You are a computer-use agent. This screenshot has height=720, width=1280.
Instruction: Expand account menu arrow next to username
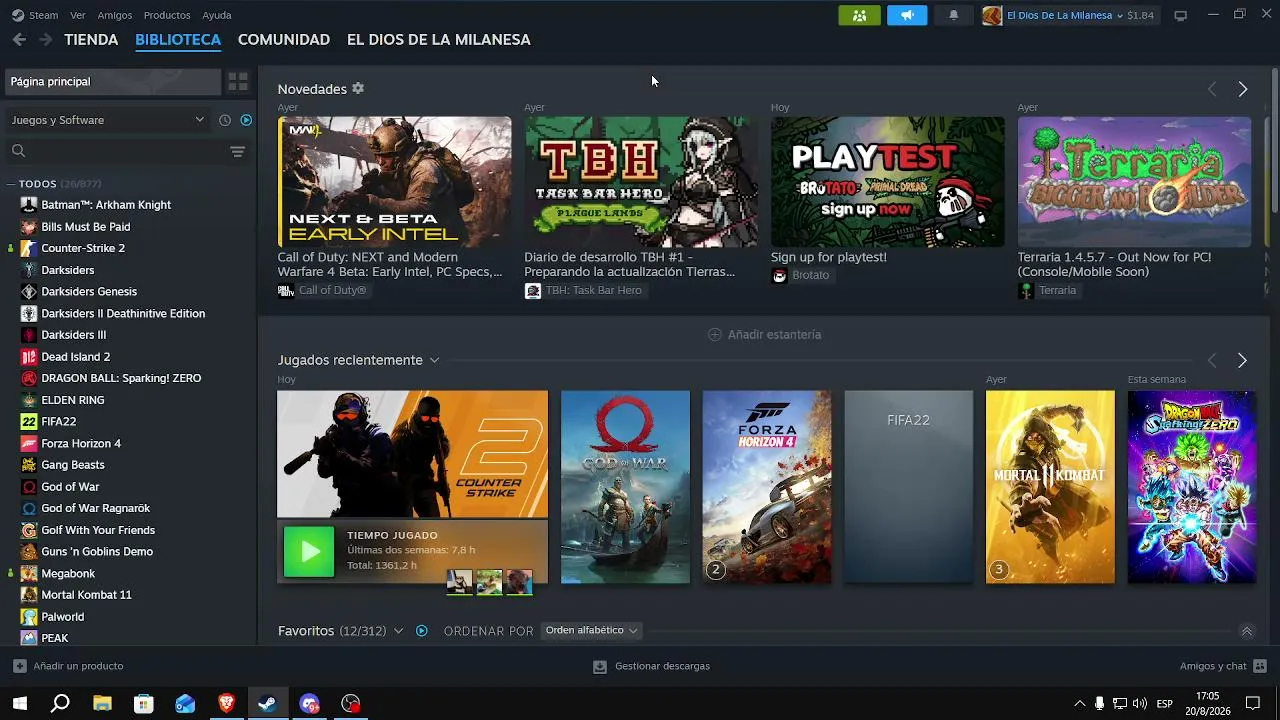pyautogui.click(x=1120, y=15)
